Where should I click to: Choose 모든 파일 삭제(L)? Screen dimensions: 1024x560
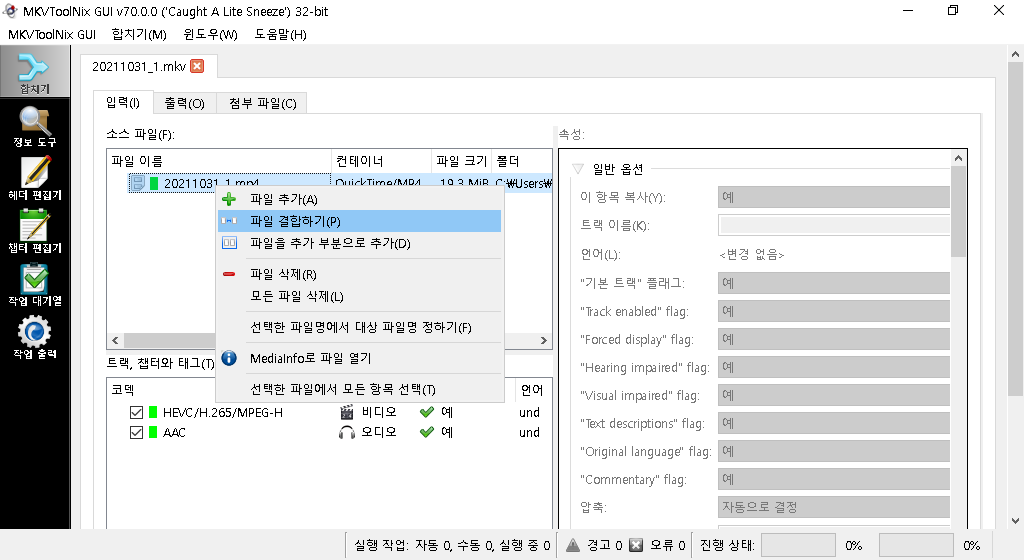(x=359, y=296)
